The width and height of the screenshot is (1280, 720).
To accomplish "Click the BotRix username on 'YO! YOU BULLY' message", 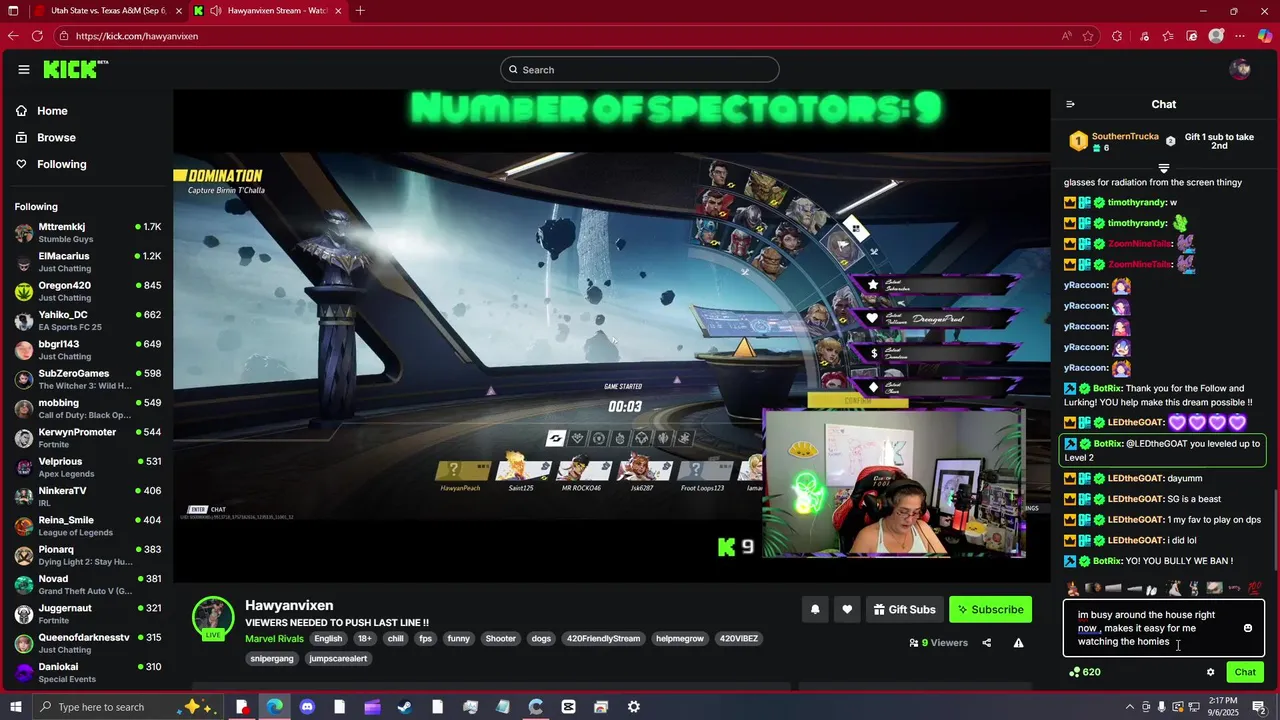I will coord(1108,561).
